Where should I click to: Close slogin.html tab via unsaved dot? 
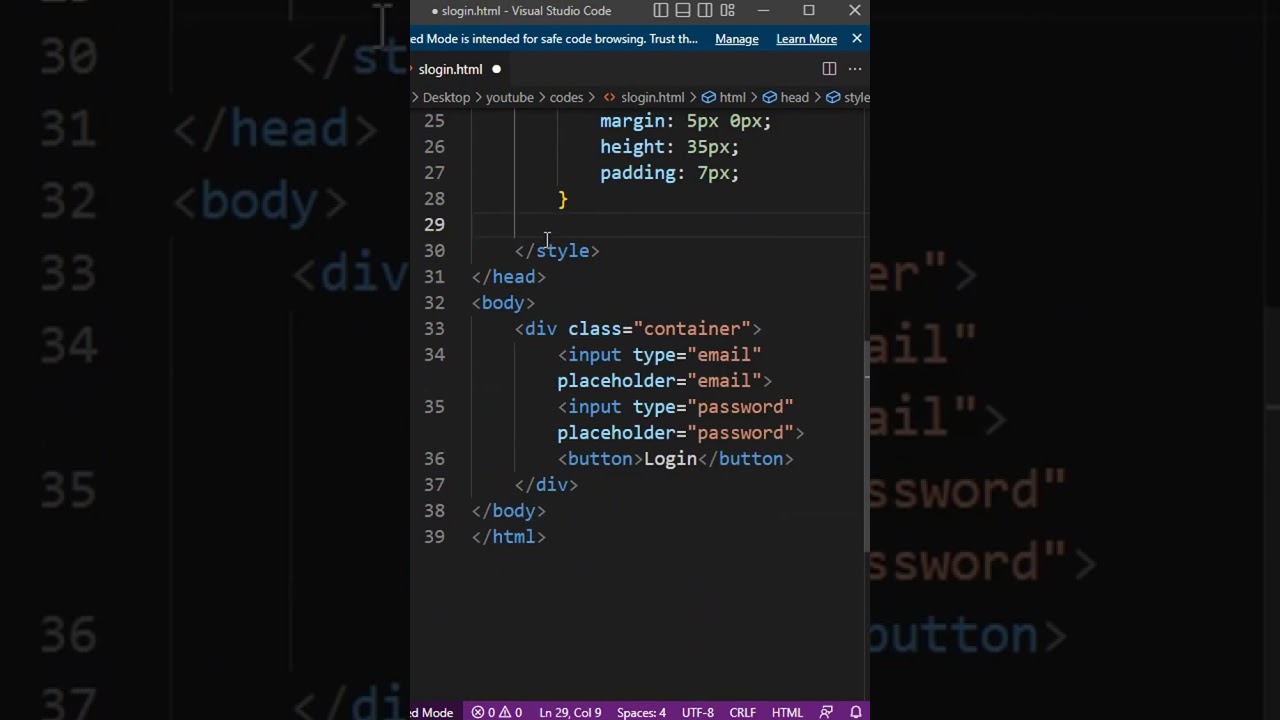click(x=496, y=69)
